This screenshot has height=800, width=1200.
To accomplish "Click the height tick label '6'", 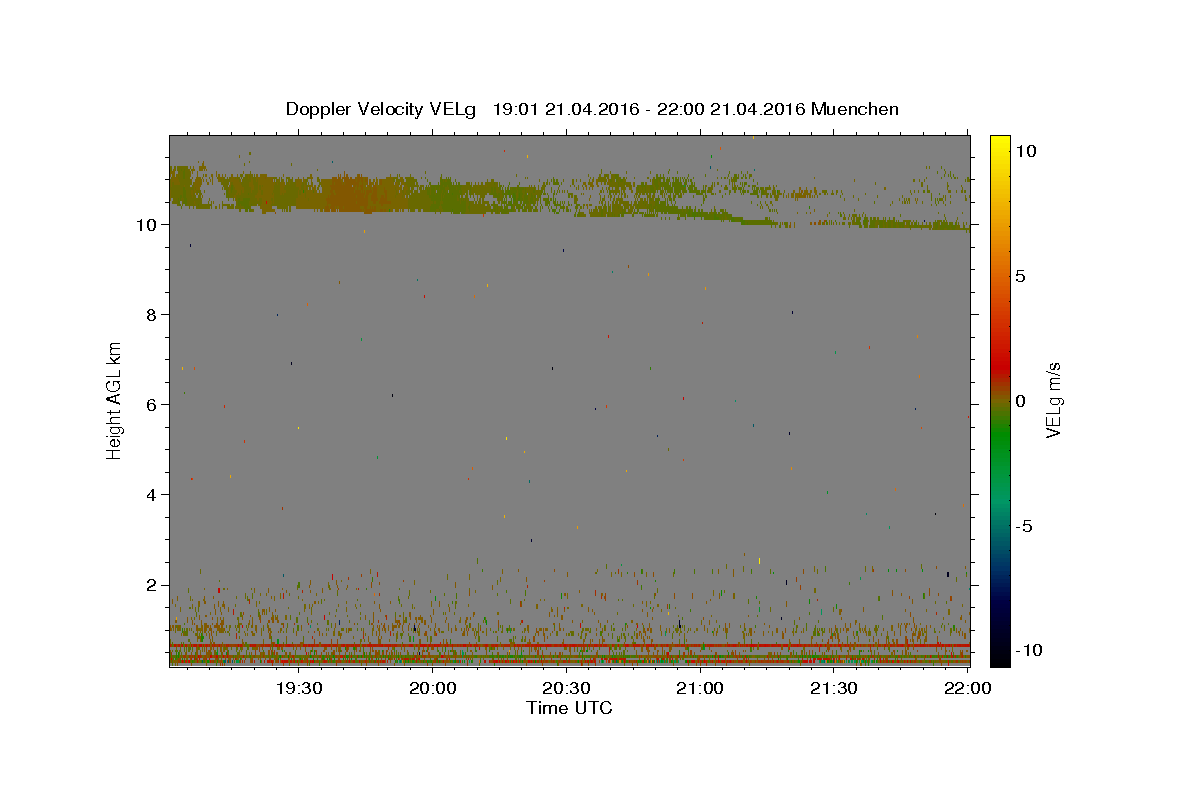I will point(152,404).
